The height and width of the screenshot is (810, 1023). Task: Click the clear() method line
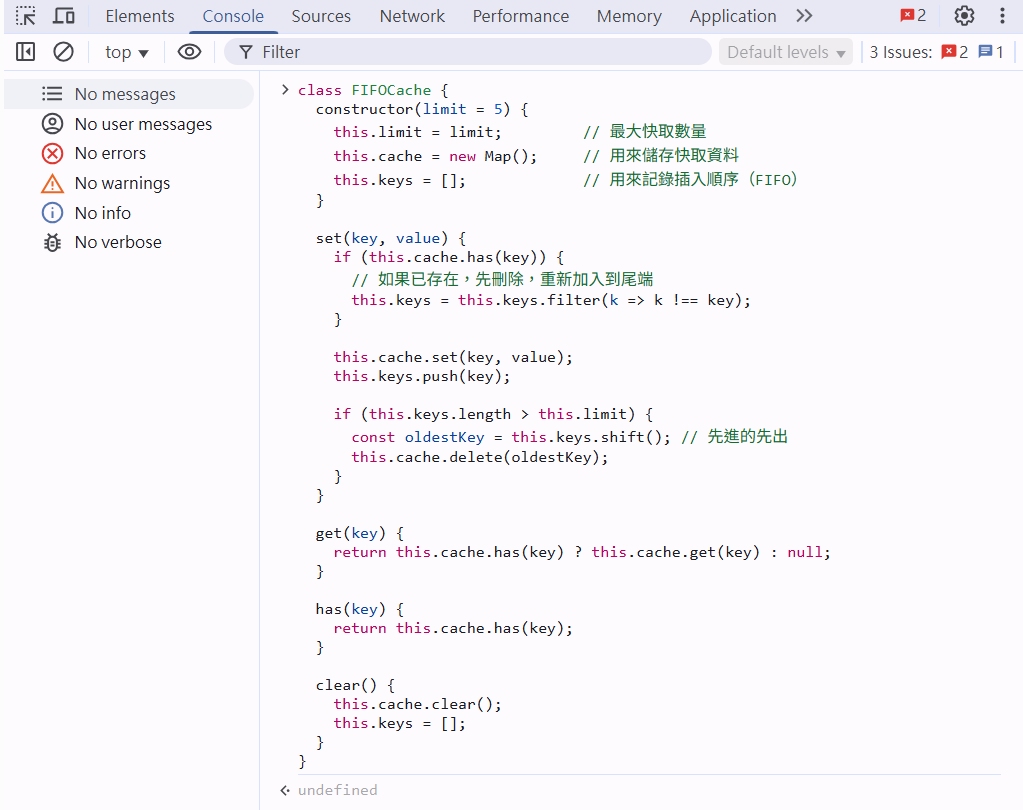point(356,685)
